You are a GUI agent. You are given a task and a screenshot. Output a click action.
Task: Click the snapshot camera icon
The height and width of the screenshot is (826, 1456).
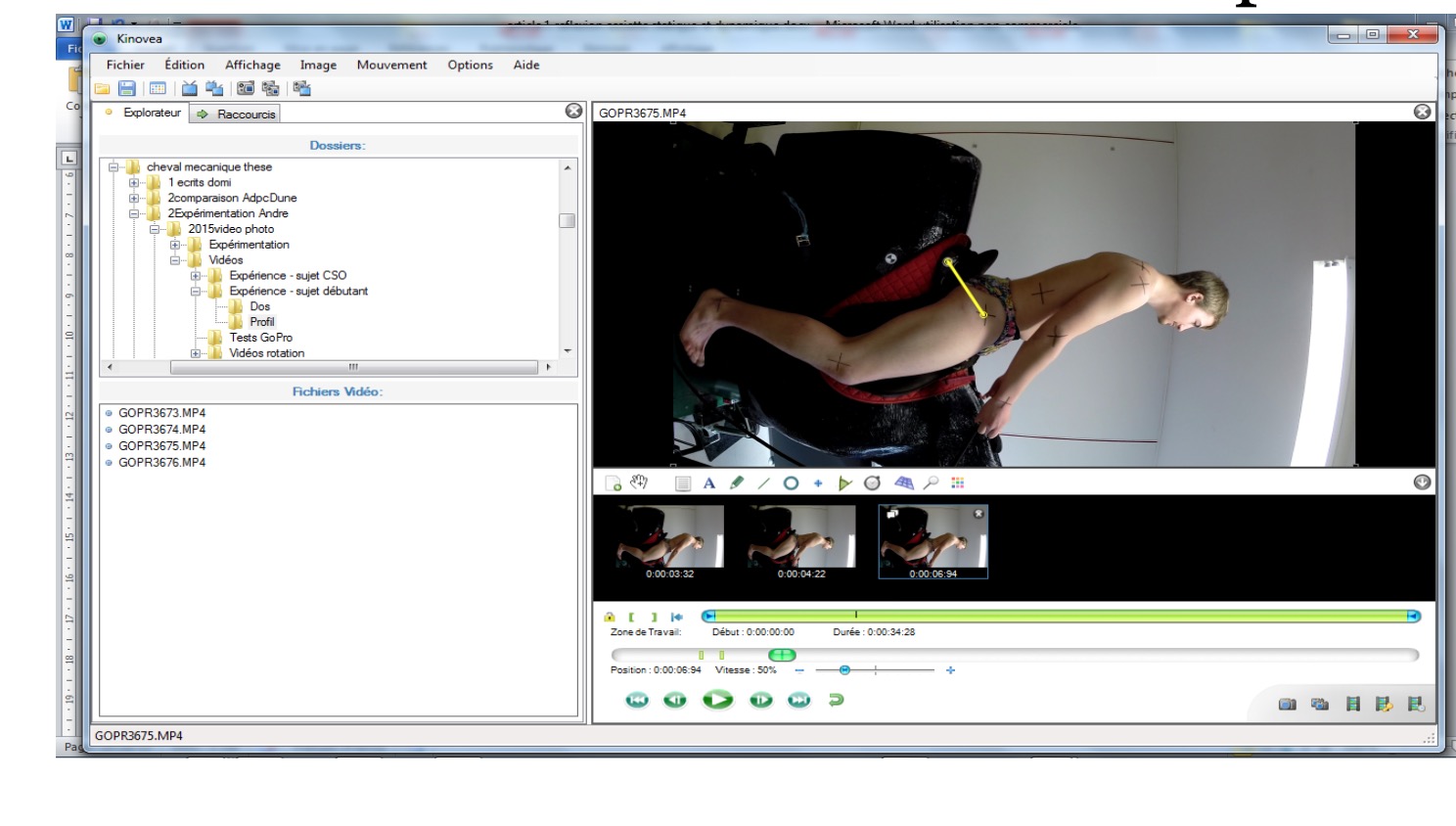(x=1288, y=704)
